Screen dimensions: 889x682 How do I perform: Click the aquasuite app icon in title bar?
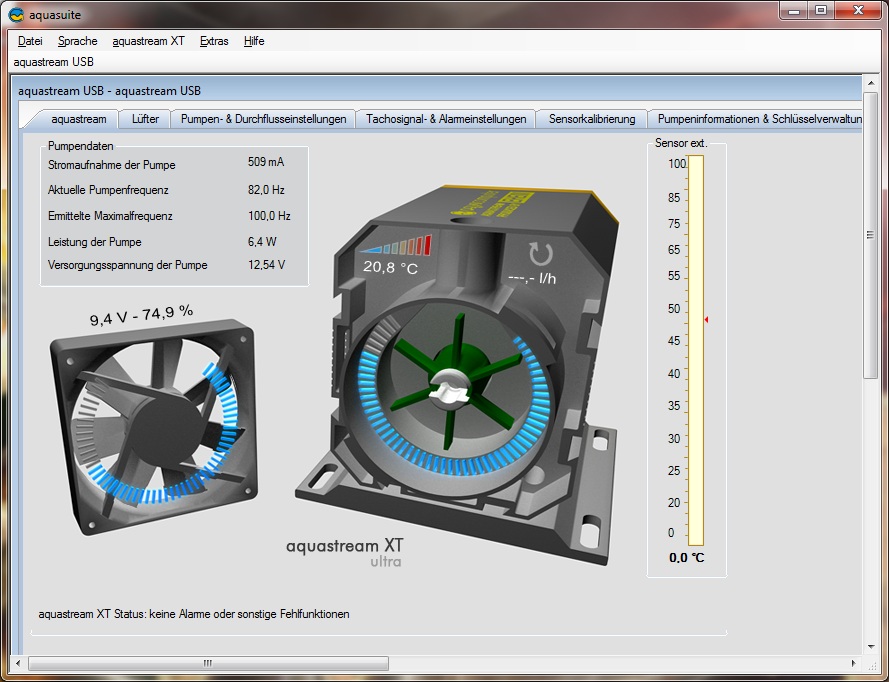[16, 15]
